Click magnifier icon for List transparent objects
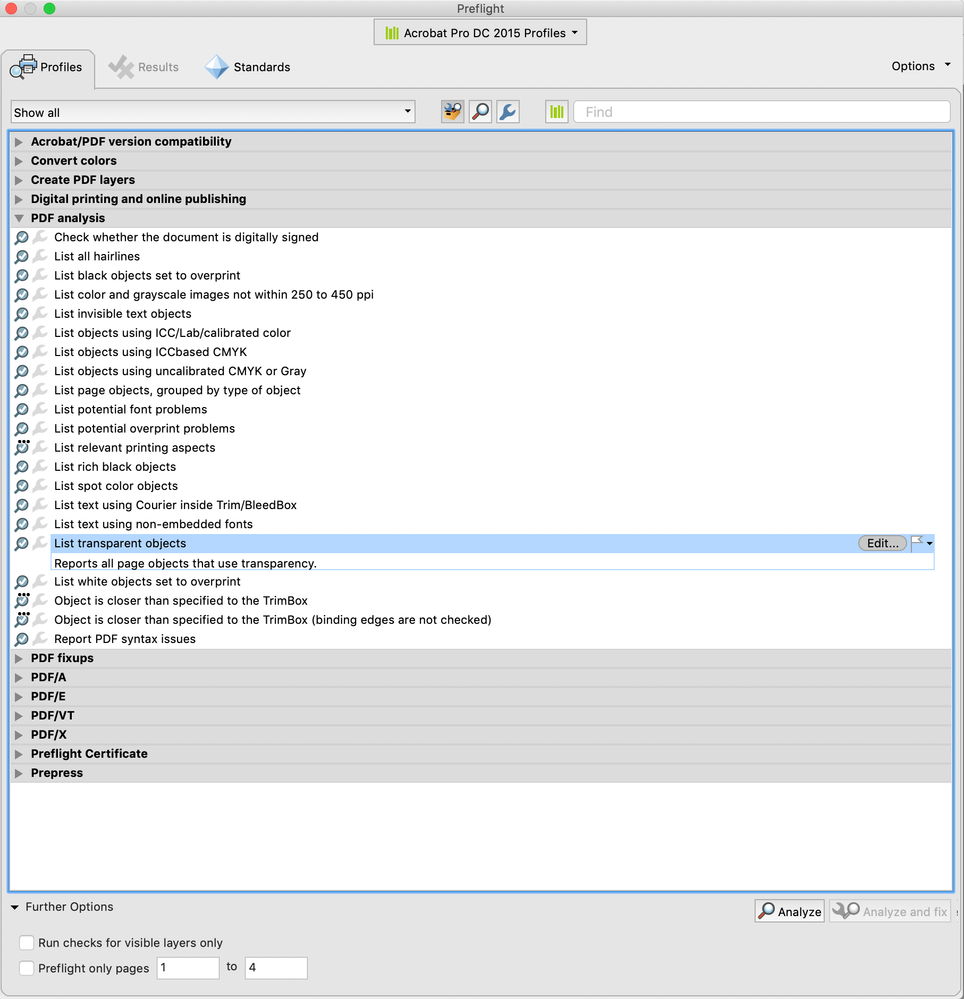 [x=22, y=543]
